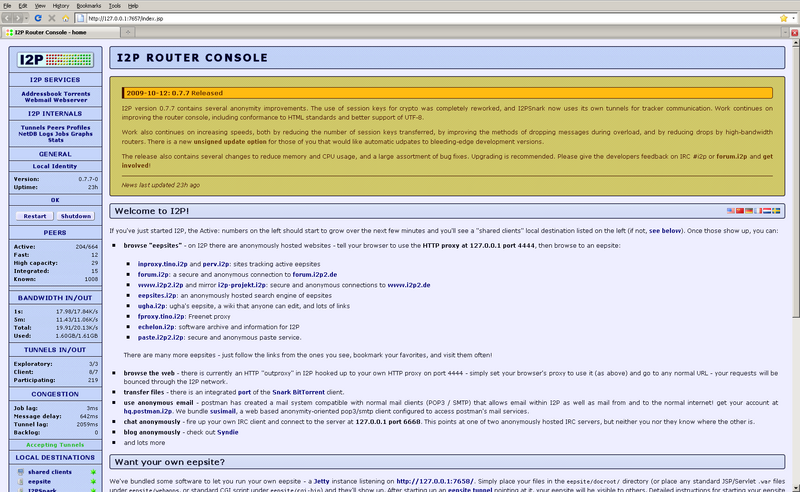Click the browser Forward arrow button
Viewport: 800px width, 492px height.
18,18
